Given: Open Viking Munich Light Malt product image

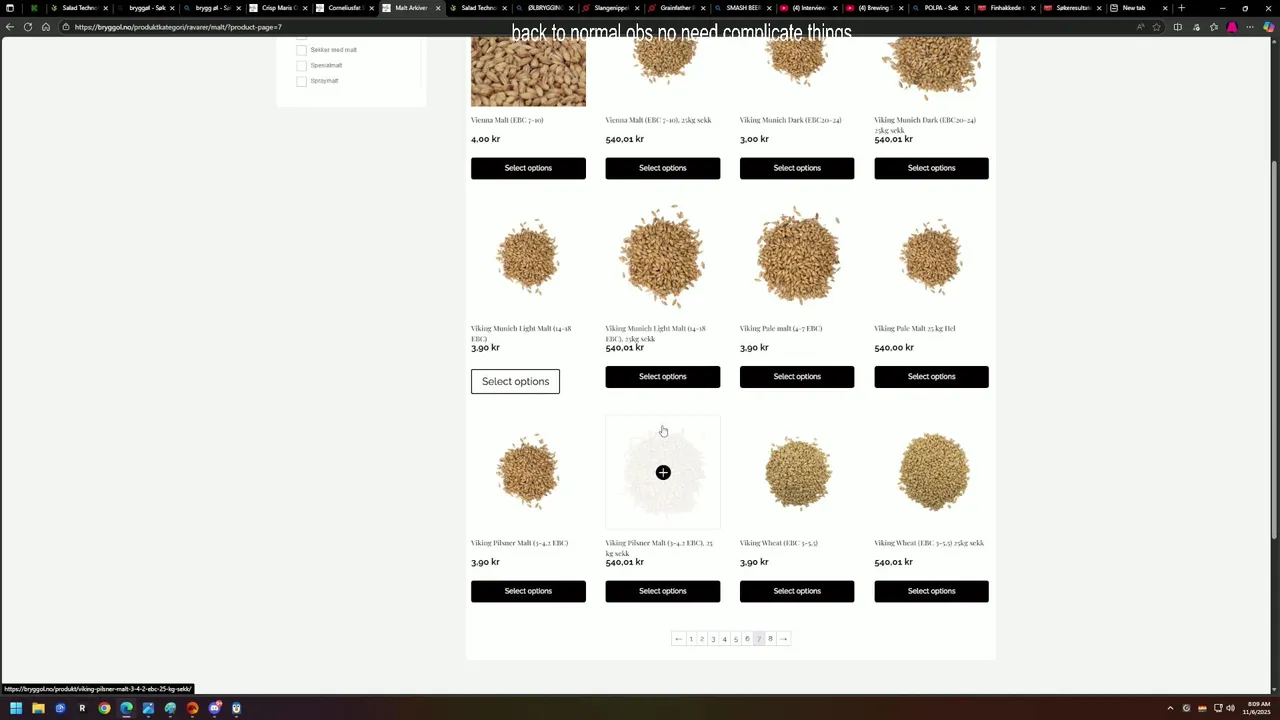Looking at the screenshot, I should click(528, 257).
